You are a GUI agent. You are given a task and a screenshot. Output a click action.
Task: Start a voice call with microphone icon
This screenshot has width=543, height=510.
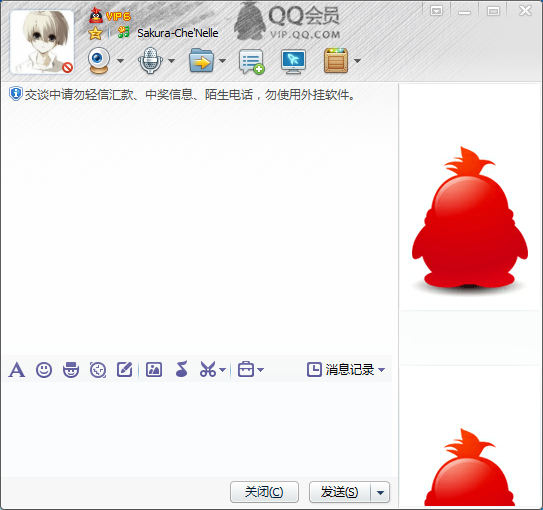click(x=150, y=60)
